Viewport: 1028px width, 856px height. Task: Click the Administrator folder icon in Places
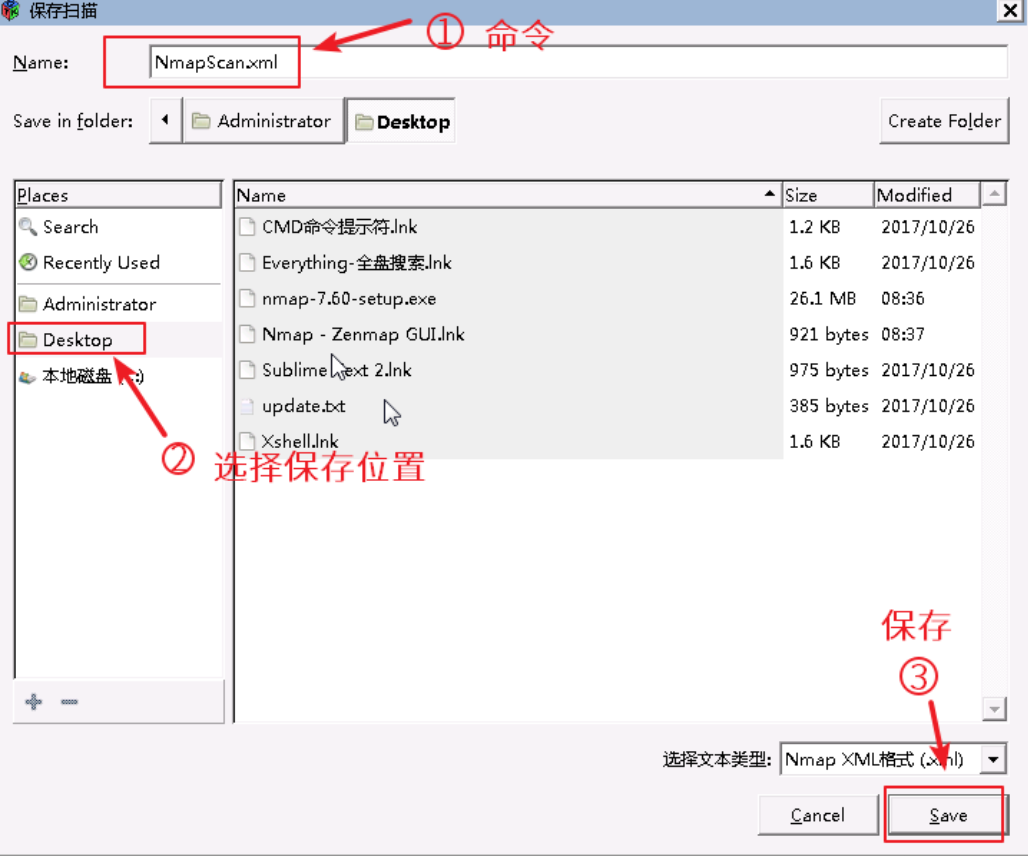28,304
